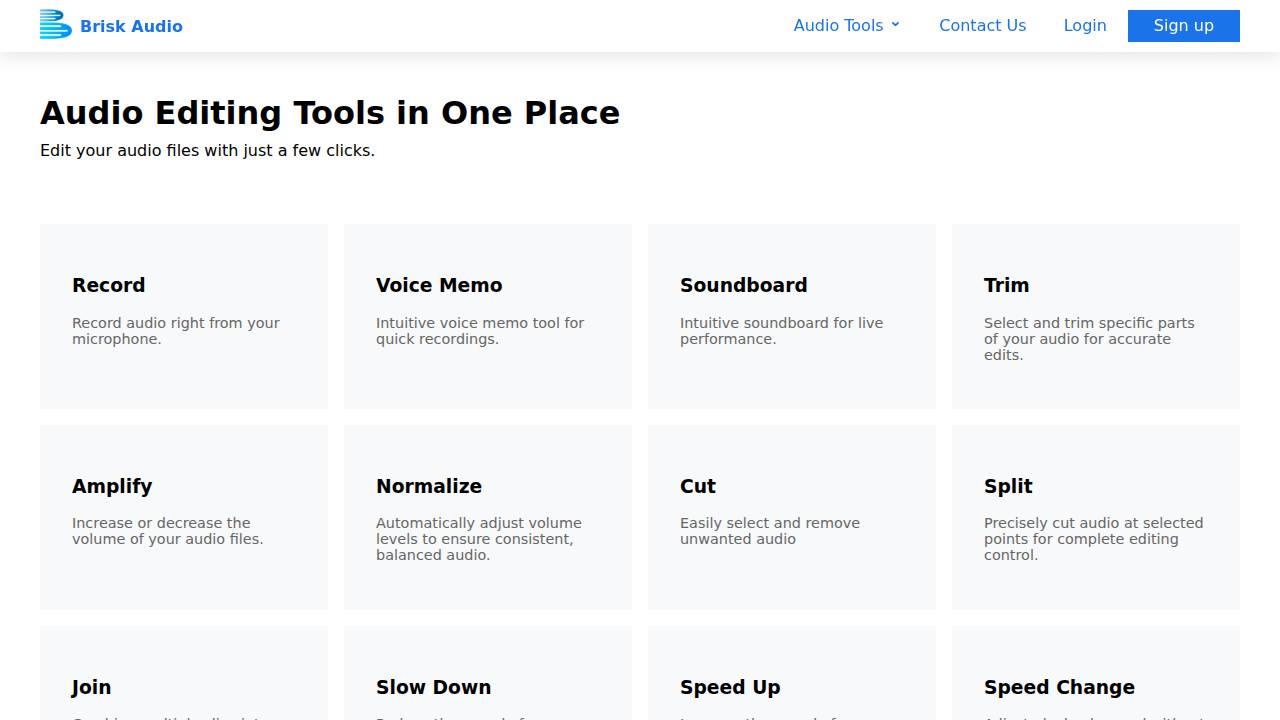Click the Audio Tools chevron arrow
The height and width of the screenshot is (720, 1280).
coord(895,25)
